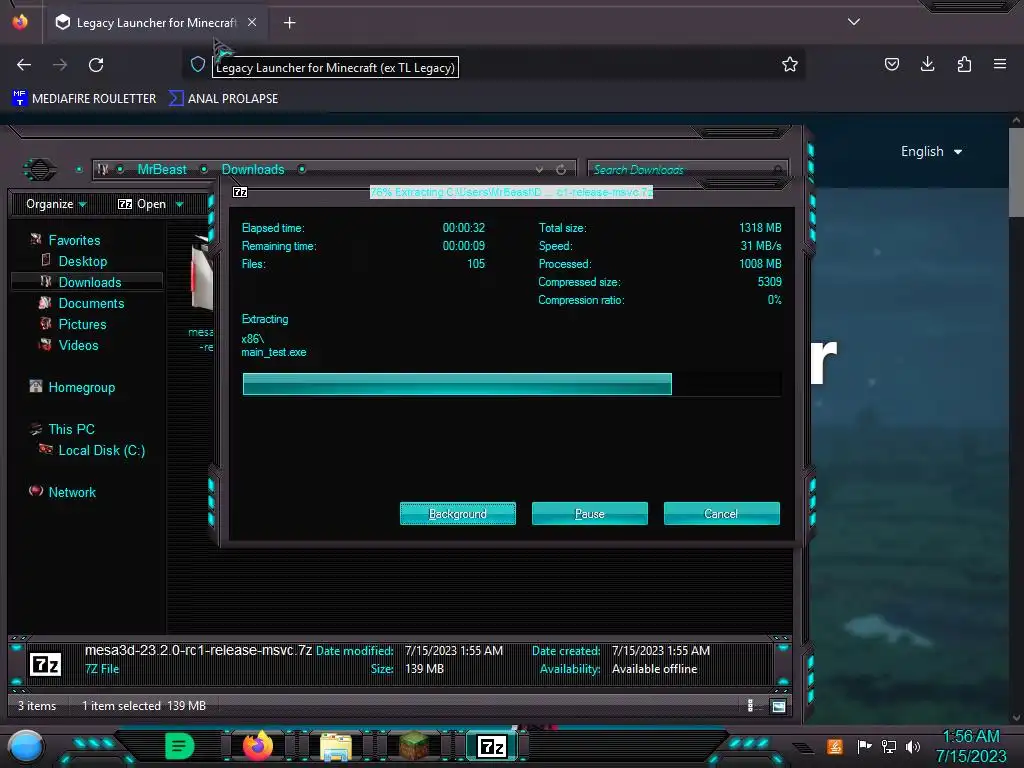This screenshot has width=1024, height=768.
Task: Go back in Firefox
Action: click(24, 65)
